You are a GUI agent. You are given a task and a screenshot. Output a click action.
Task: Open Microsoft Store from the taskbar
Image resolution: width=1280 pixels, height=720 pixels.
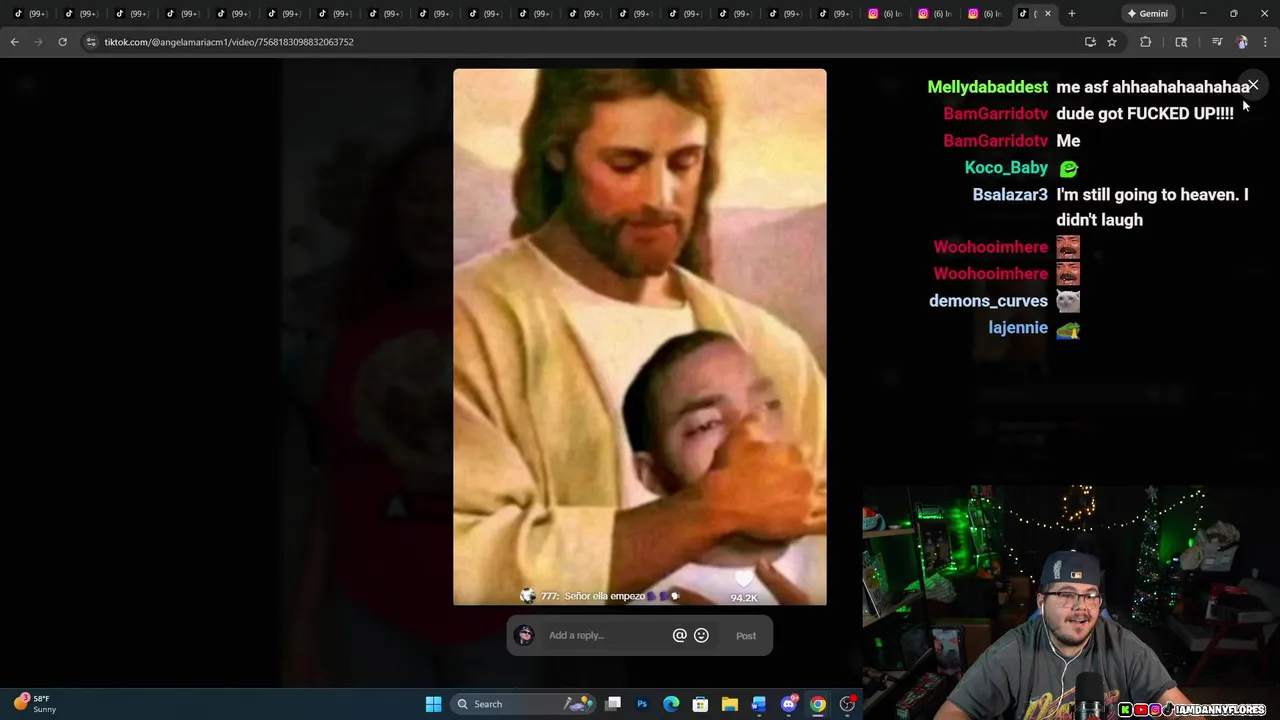[700, 704]
